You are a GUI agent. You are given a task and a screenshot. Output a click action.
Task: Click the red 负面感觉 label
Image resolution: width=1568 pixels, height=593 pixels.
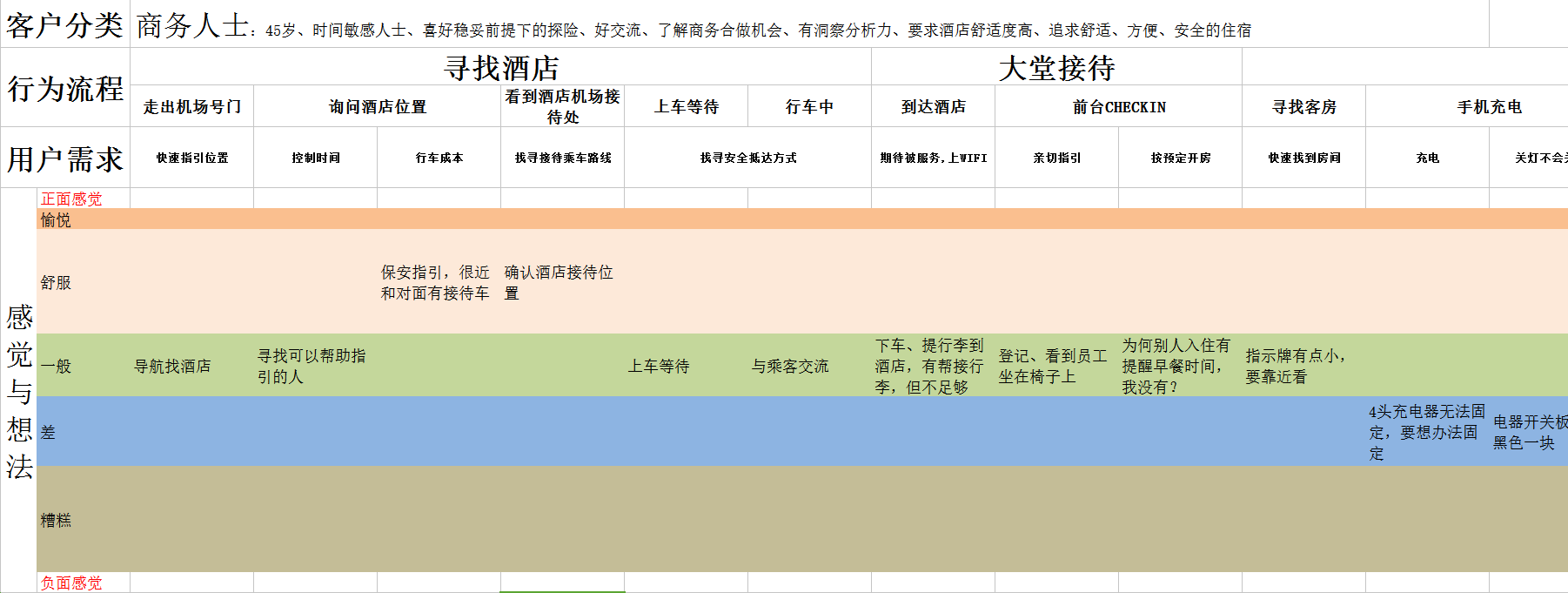pos(71,583)
